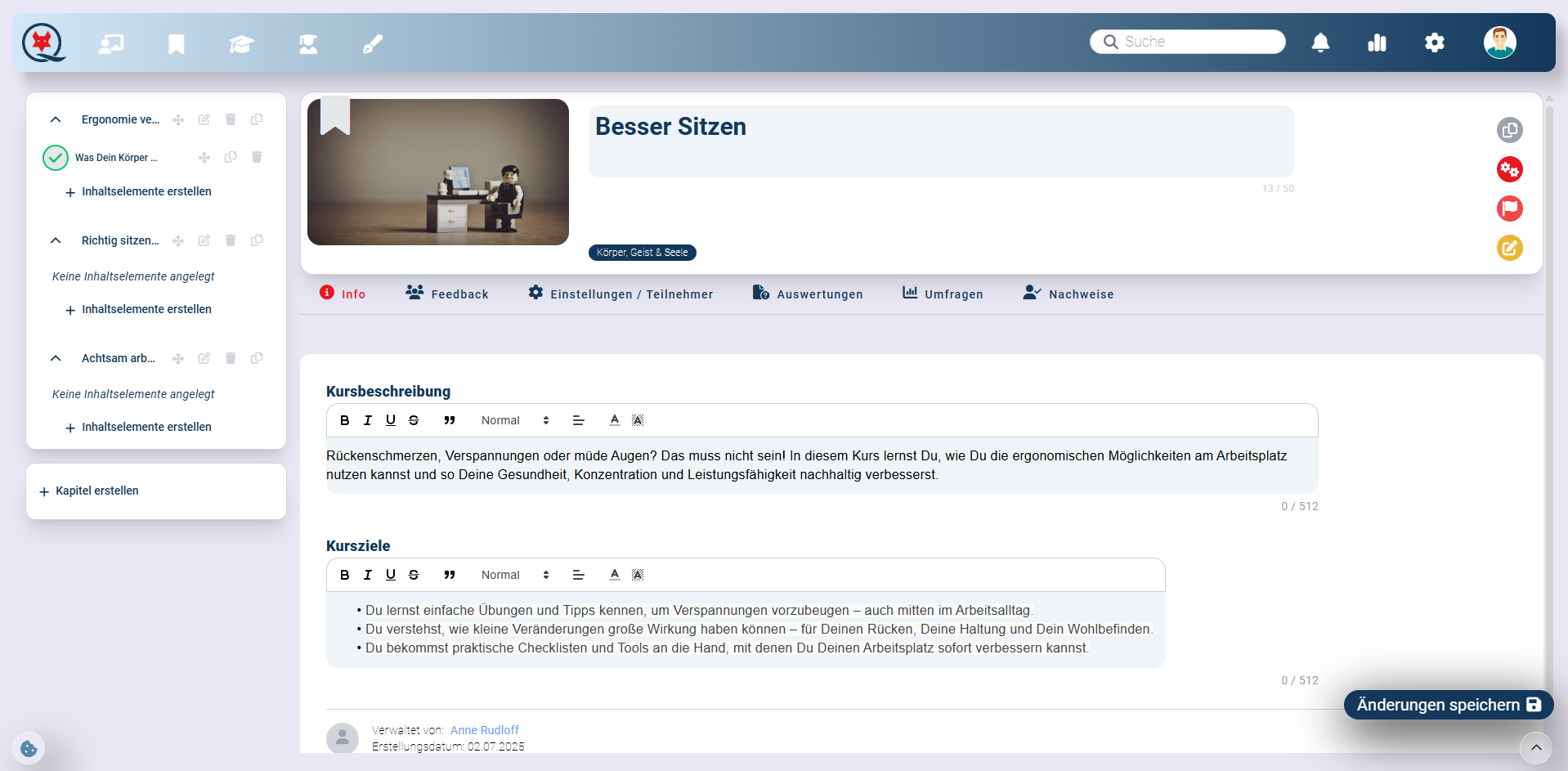The height and width of the screenshot is (771, 1568).
Task: Switch to the Feedback tab
Action: click(x=447, y=294)
